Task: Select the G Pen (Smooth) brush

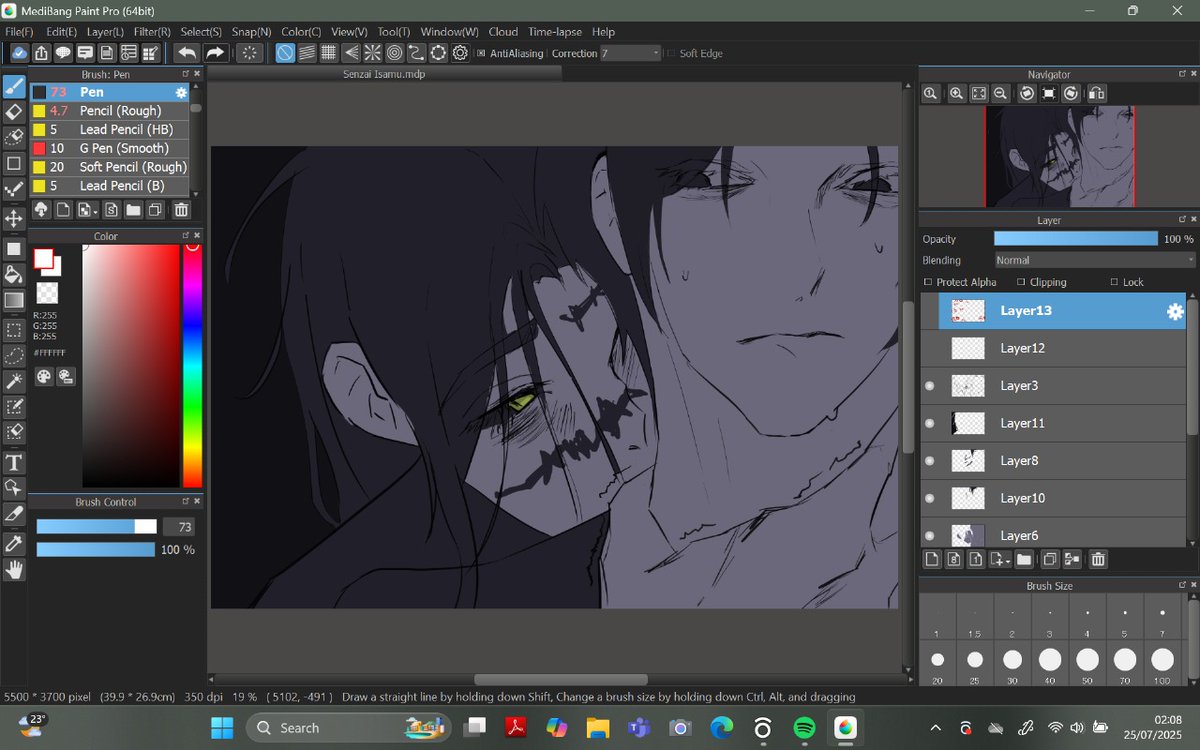Action: tap(109, 148)
